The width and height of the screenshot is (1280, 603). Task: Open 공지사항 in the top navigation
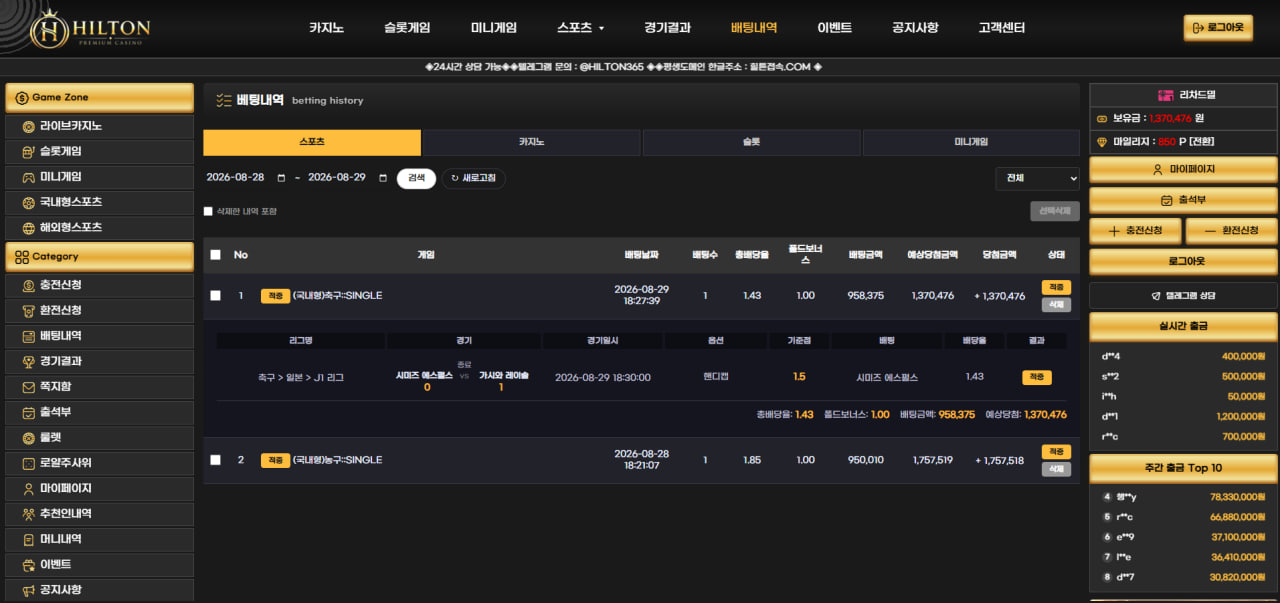click(x=915, y=28)
